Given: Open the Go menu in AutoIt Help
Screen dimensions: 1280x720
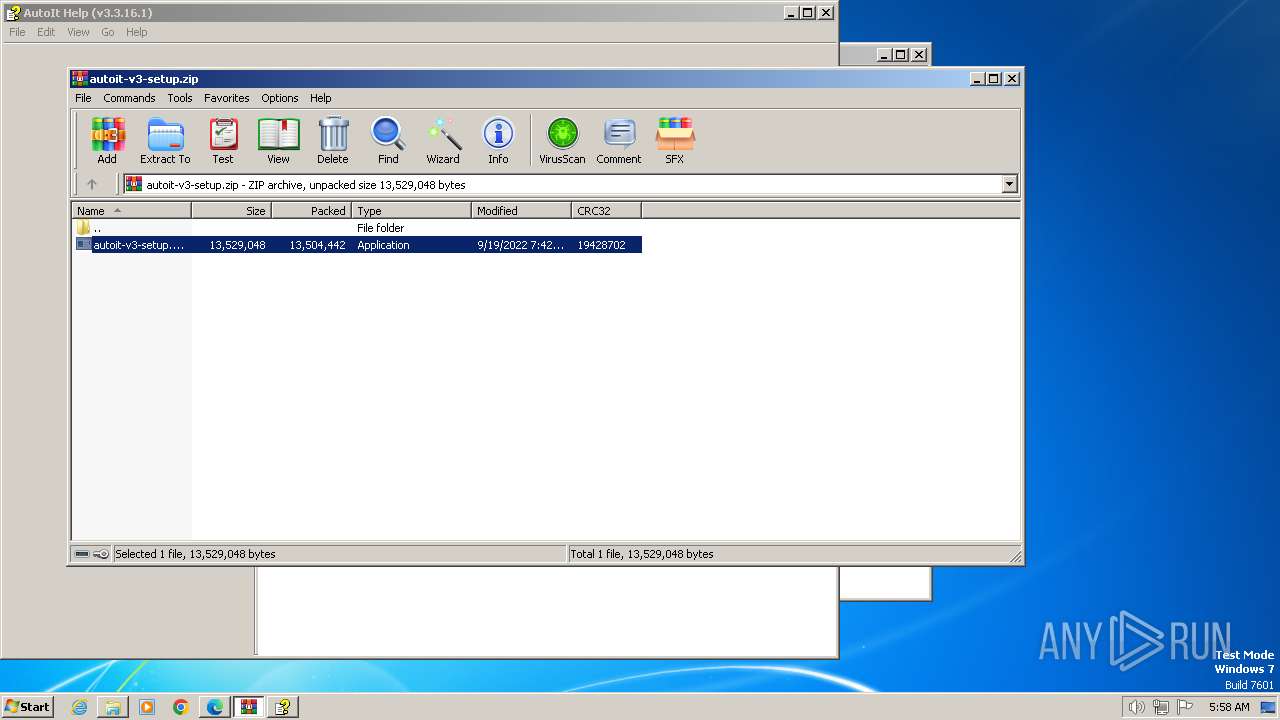Looking at the screenshot, I should pyautogui.click(x=107, y=32).
